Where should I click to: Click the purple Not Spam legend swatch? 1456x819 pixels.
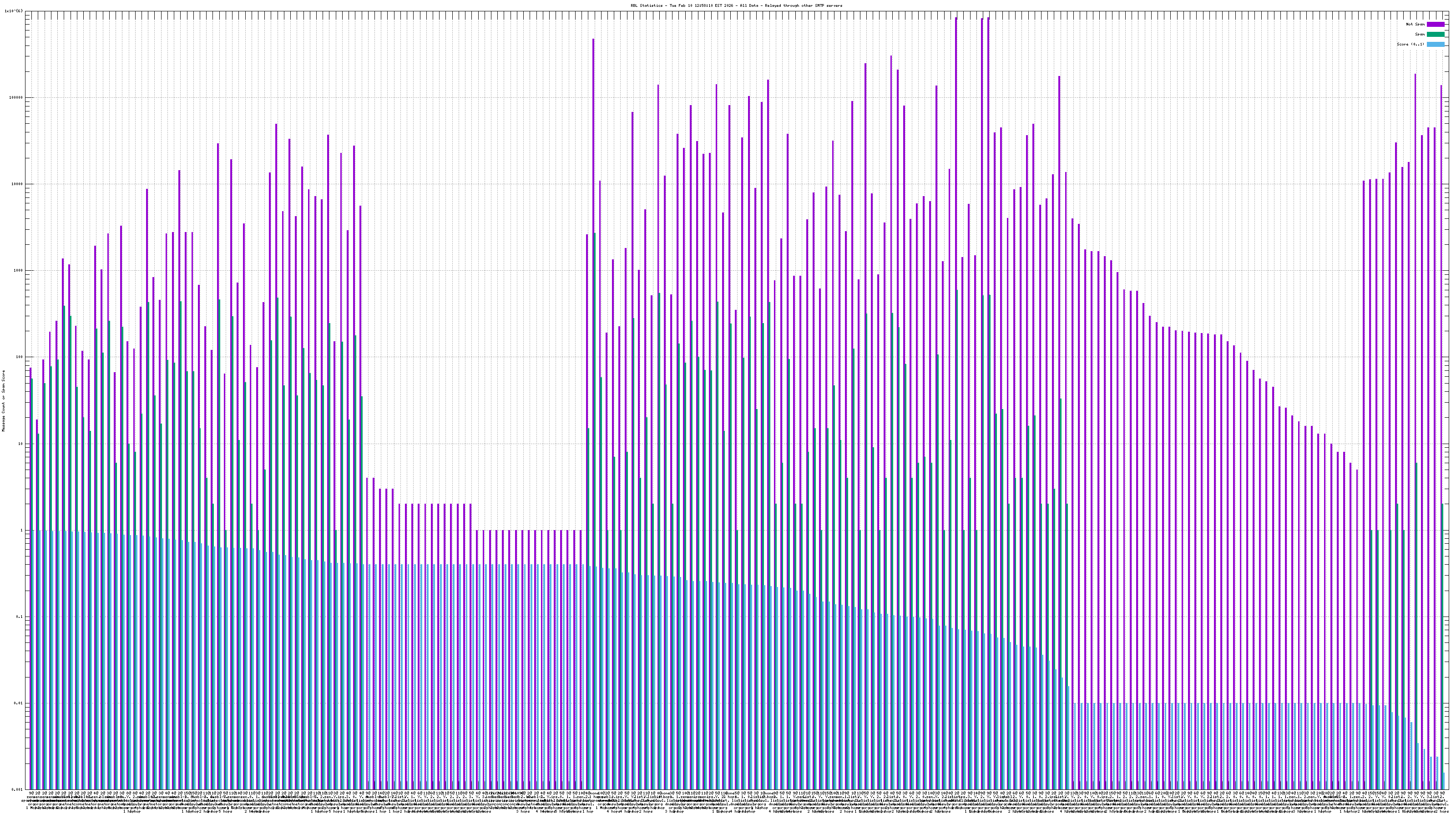pos(1435,24)
